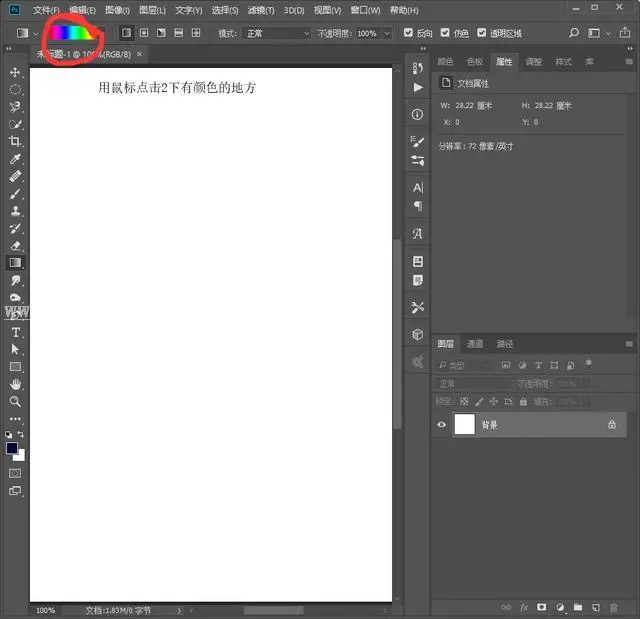Select the Eraser tool
Viewport: 640px width, 619px height.
[15, 246]
